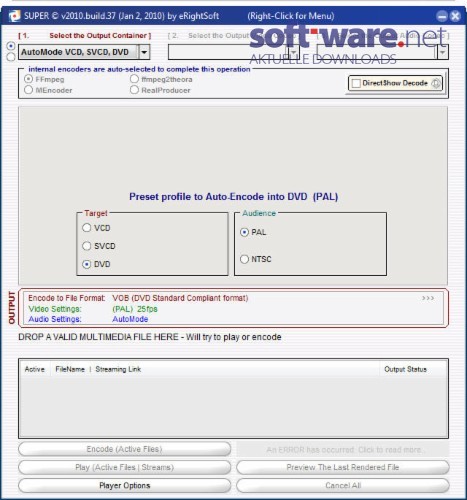467x500 pixels.
Task: Choose DVD as the target
Action: point(87,264)
